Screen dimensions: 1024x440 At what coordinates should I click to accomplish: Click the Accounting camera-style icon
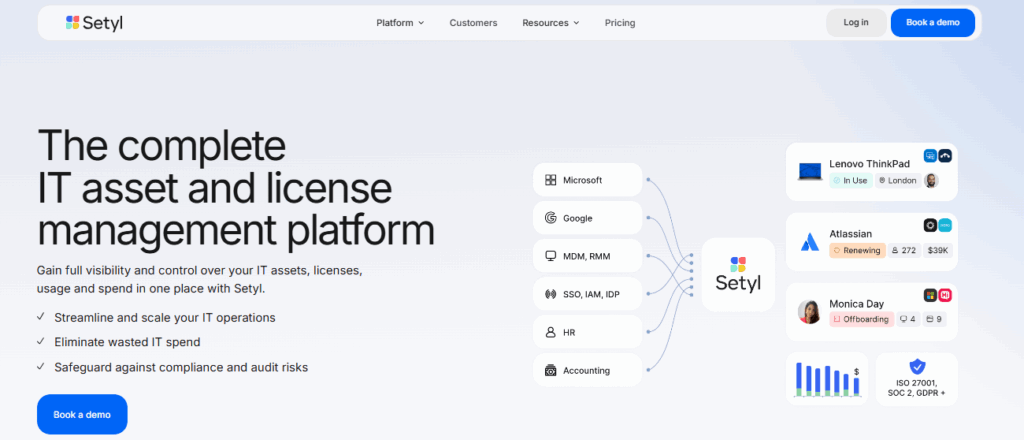click(550, 370)
